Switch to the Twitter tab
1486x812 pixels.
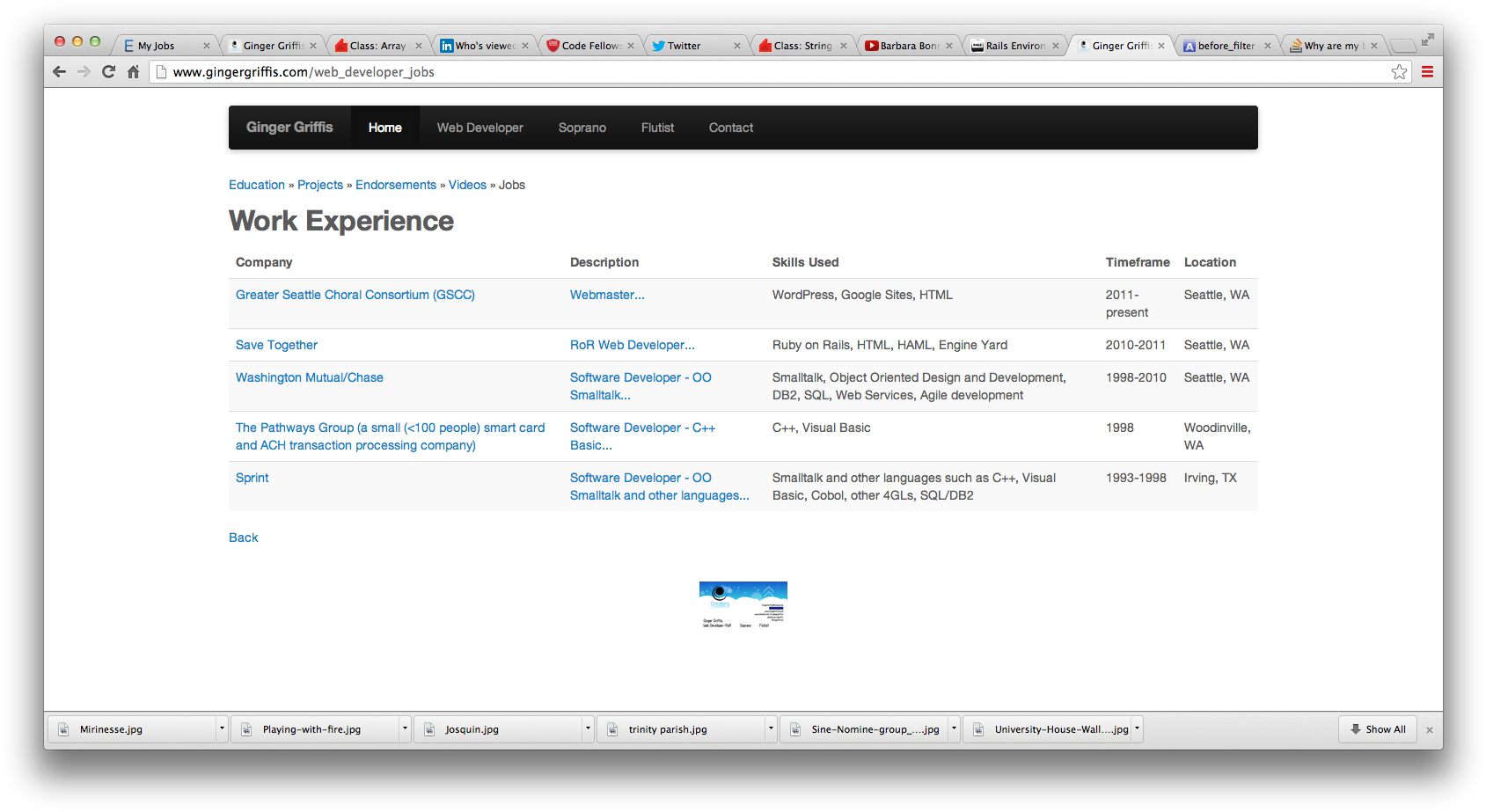tap(696, 46)
